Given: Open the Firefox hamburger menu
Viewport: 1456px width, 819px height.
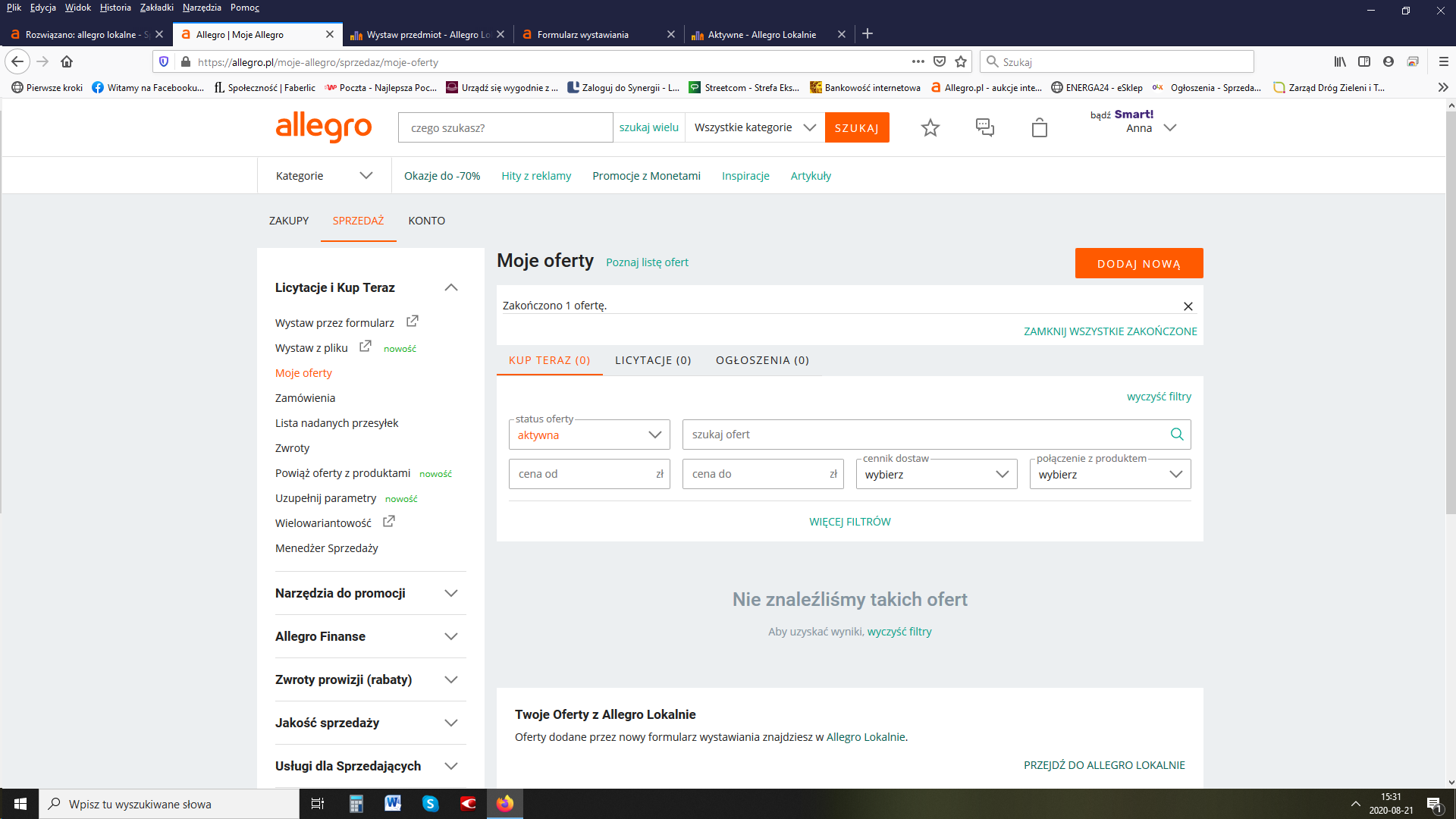Looking at the screenshot, I should (x=1444, y=61).
